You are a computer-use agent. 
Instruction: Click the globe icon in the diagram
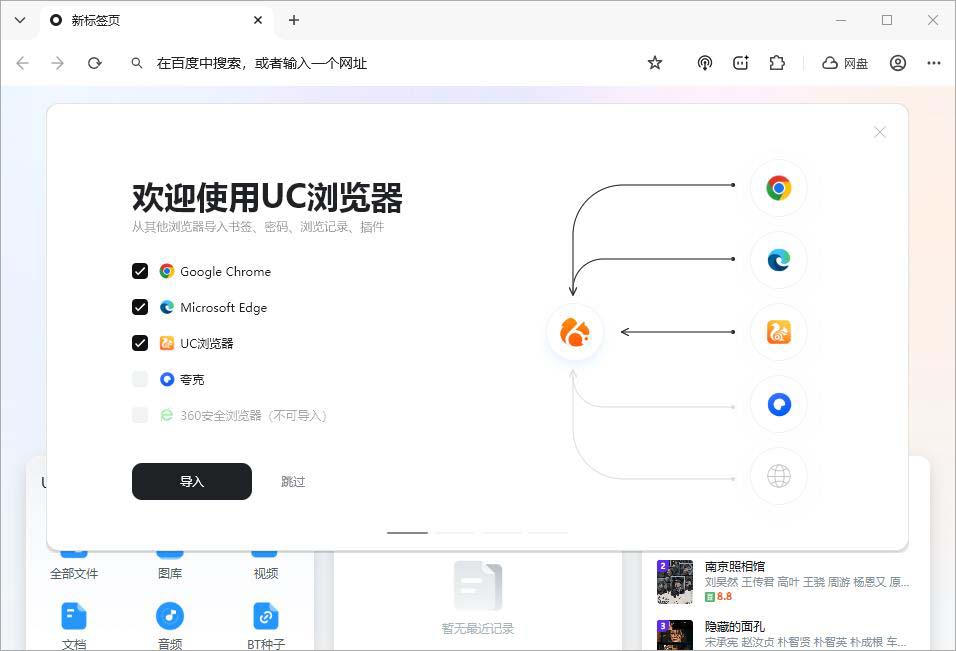click(779, 476)
